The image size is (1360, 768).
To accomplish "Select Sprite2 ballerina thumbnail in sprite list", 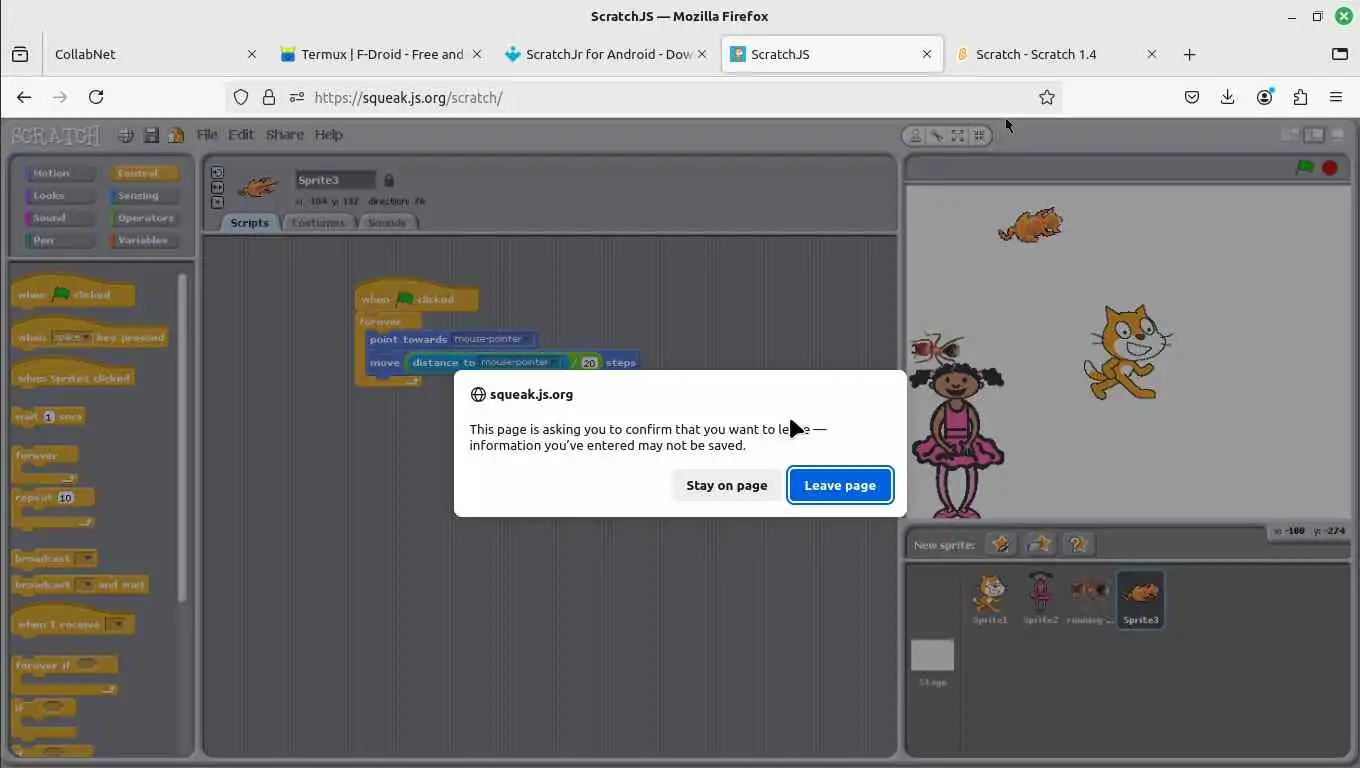I will [x=1040, y=598].
